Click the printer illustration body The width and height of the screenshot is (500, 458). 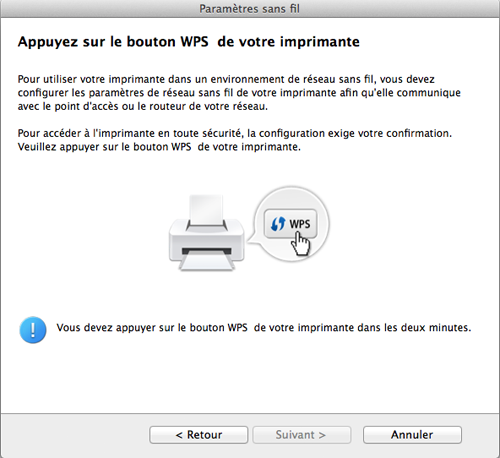(207, 240)
